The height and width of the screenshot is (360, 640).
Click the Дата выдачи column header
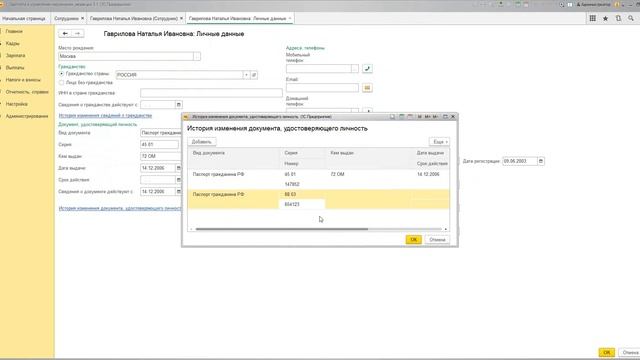[431, 153]
